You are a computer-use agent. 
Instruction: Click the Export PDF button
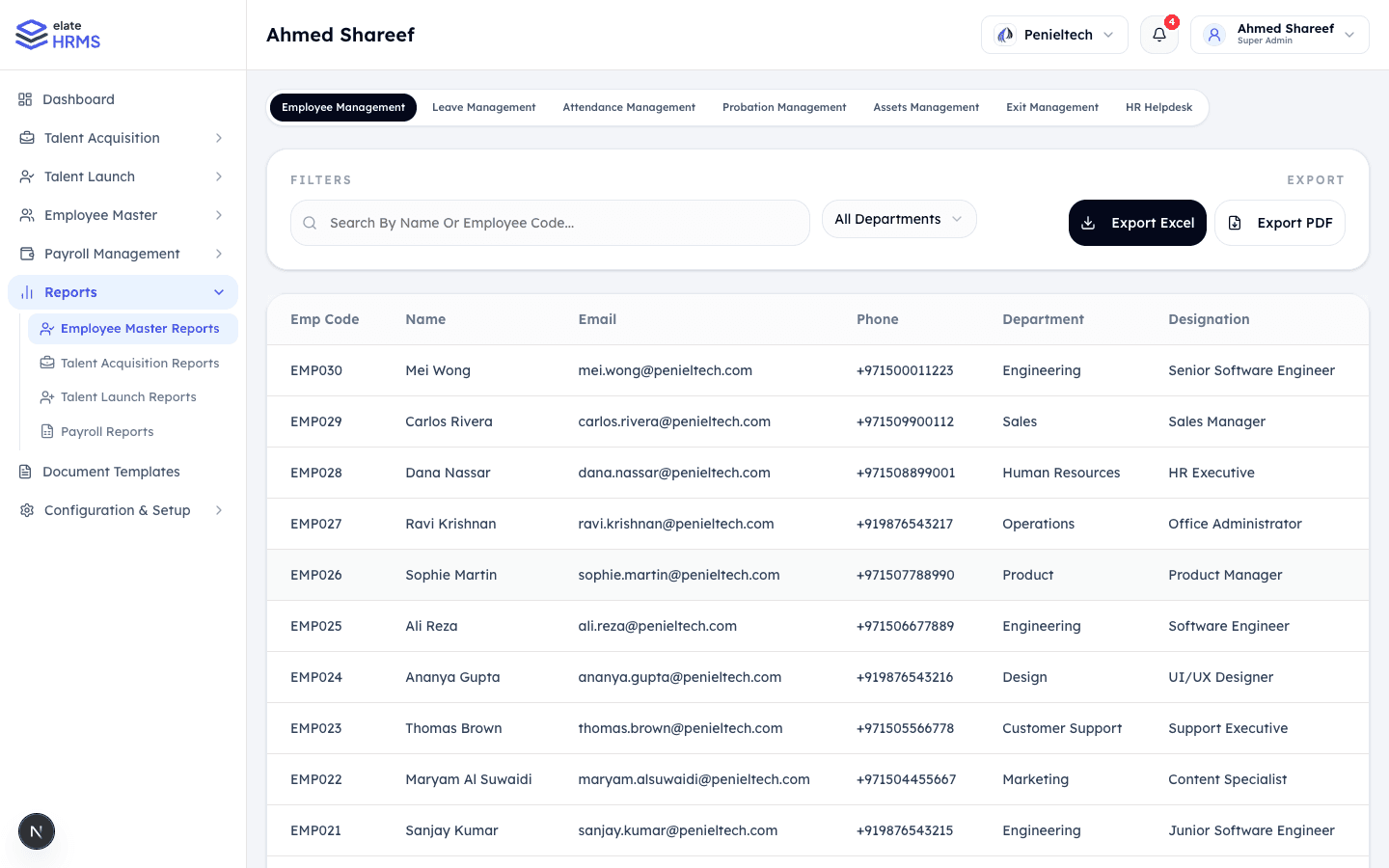(1279, 223)
